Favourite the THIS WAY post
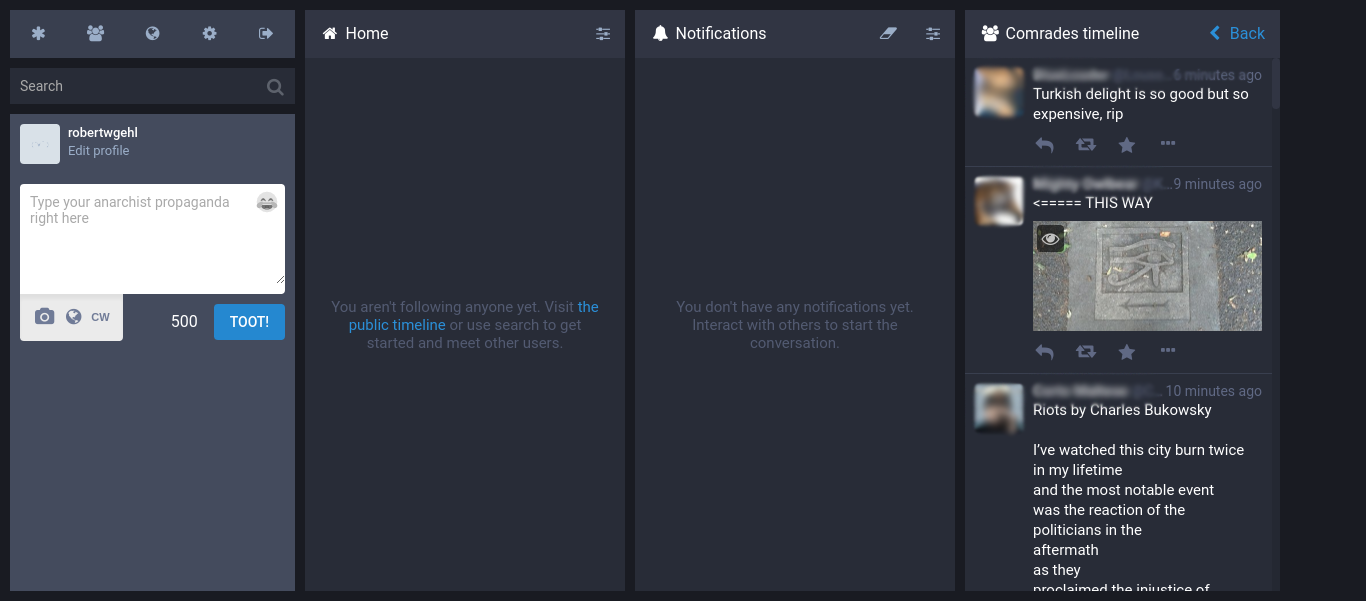Image resolution: width=1366 pixels, height=601 pixels. click(1127, 352)
